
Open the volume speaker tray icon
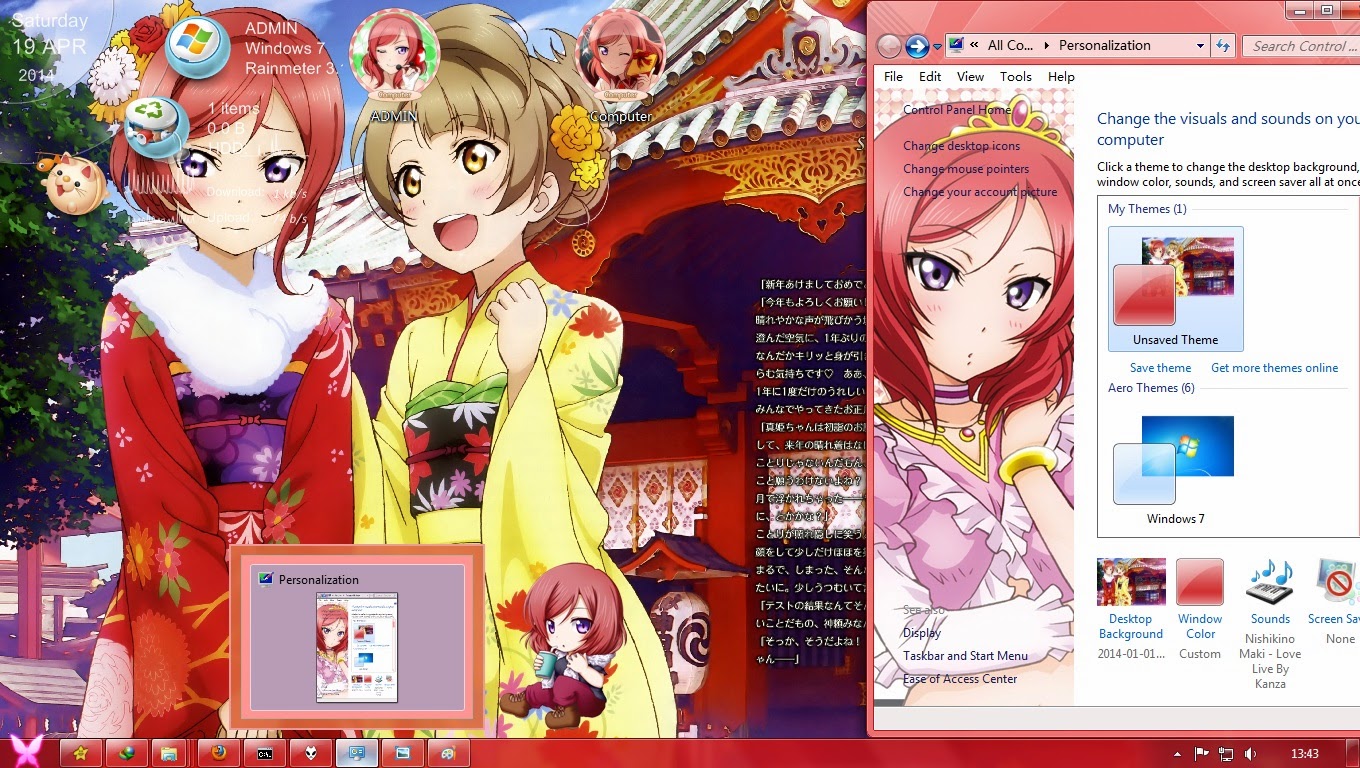1250,753
